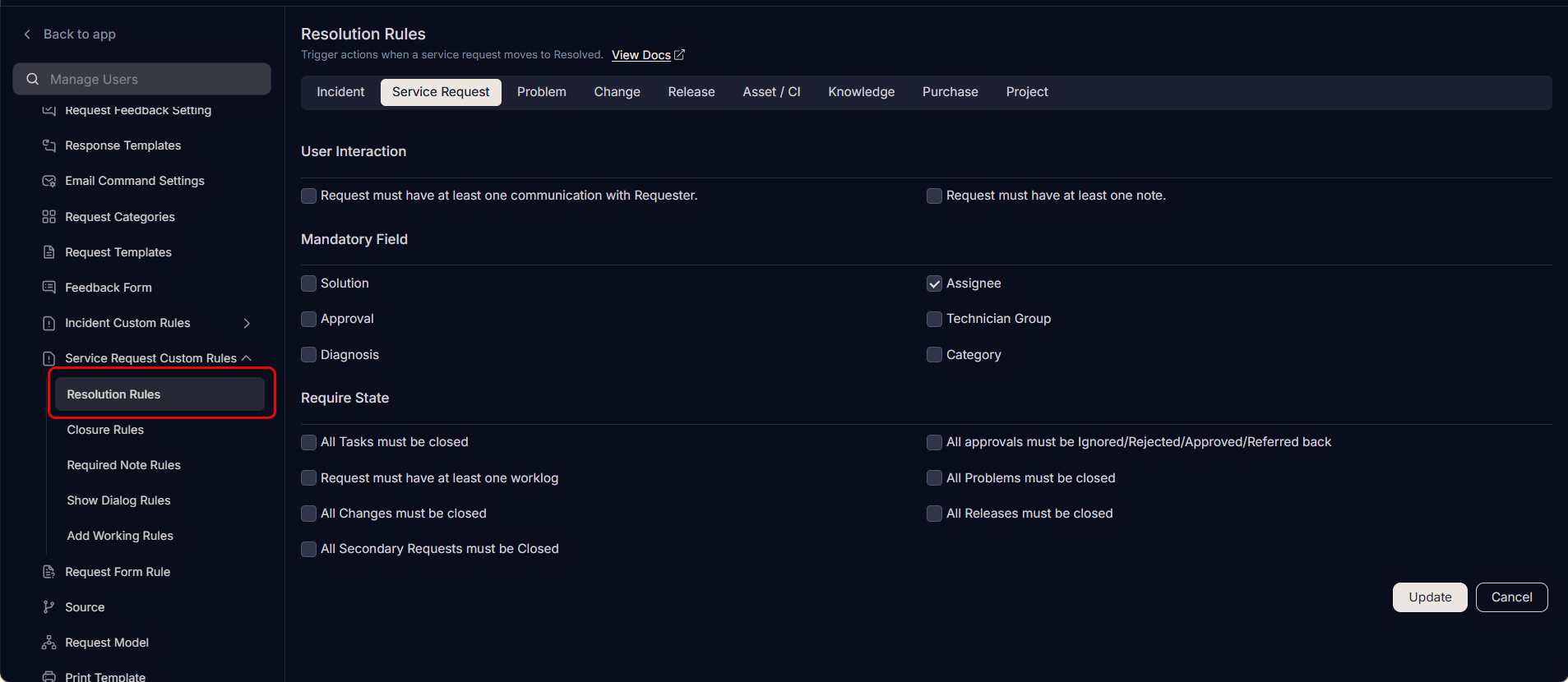Open Closure Rules in sidebar
The image size is (1568, 682).
coord(105,430)
